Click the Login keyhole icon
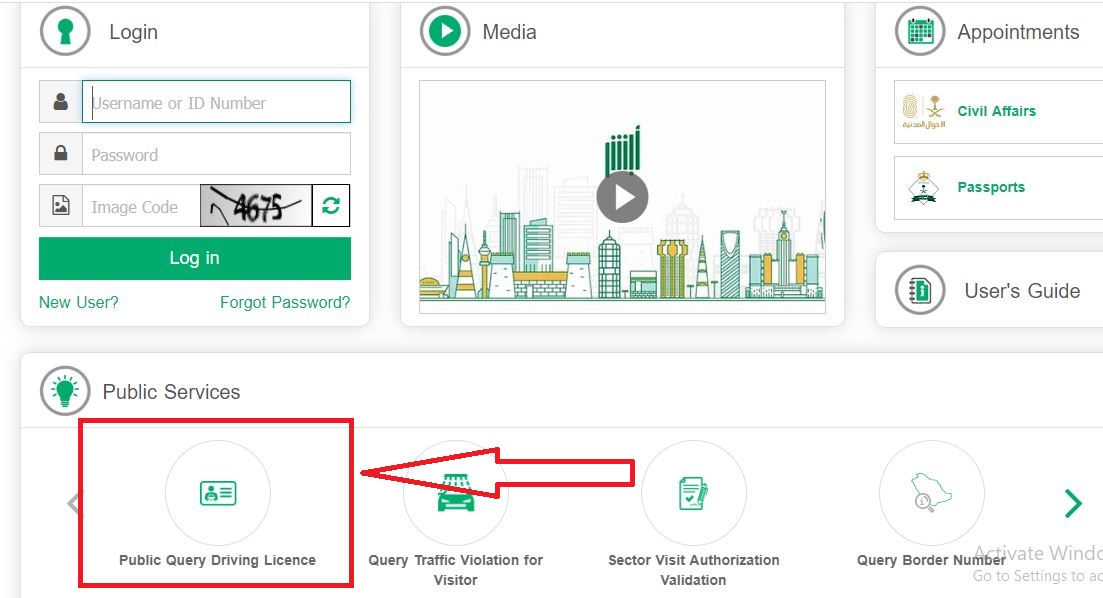Image resolution: width=1103 pixels, height=598 pixels. [64, 31]
